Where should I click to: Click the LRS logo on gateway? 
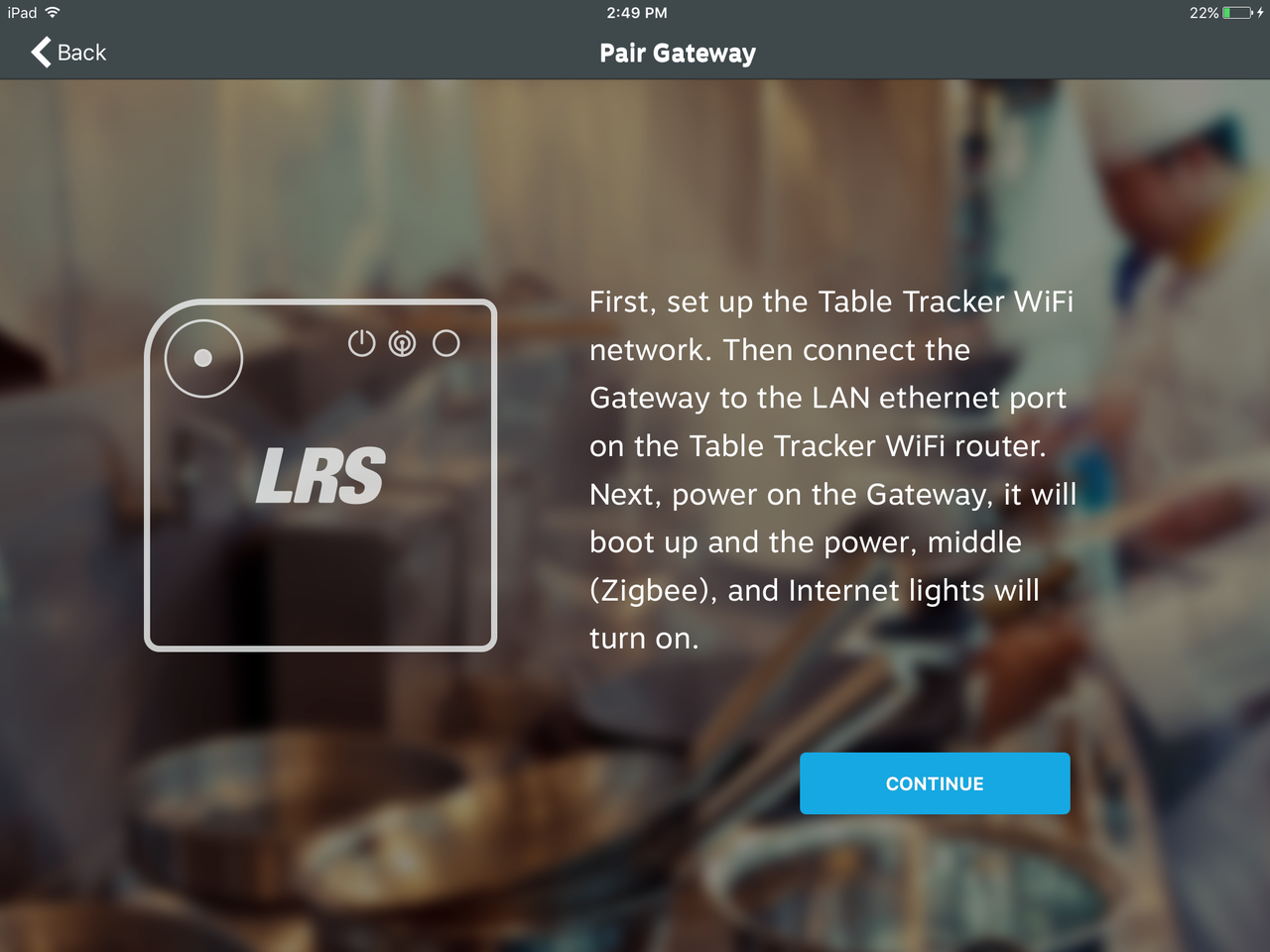click(320, 475)
